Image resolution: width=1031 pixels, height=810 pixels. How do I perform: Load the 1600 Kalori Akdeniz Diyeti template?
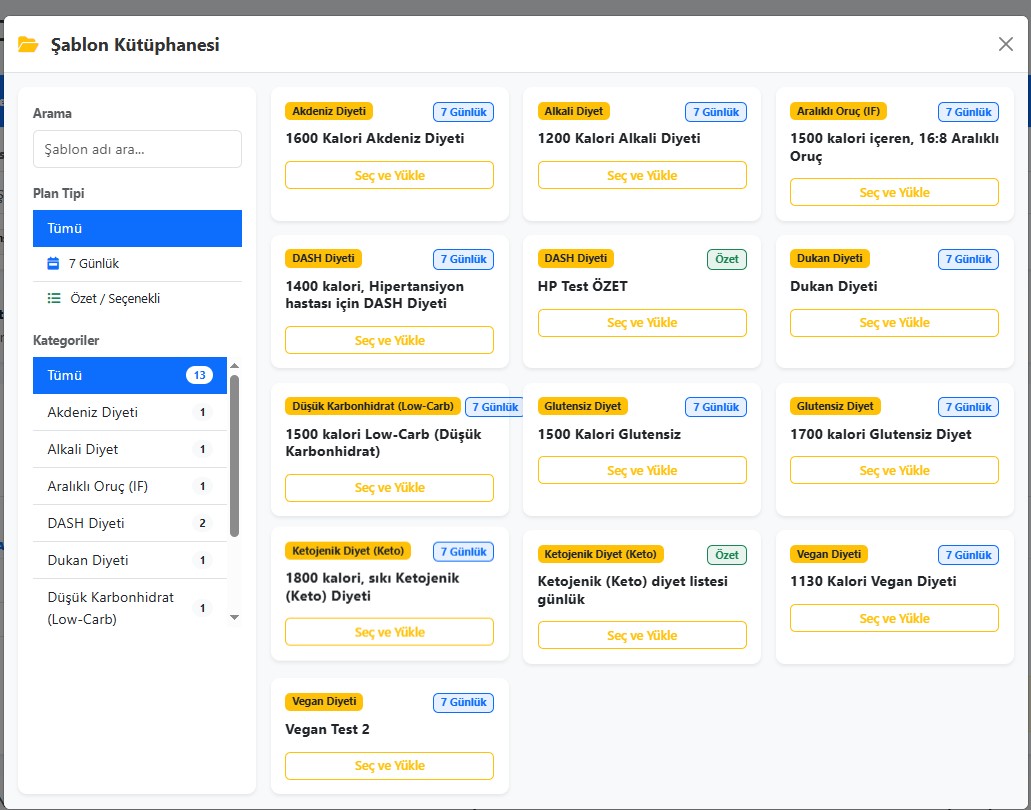coord(389,175)
